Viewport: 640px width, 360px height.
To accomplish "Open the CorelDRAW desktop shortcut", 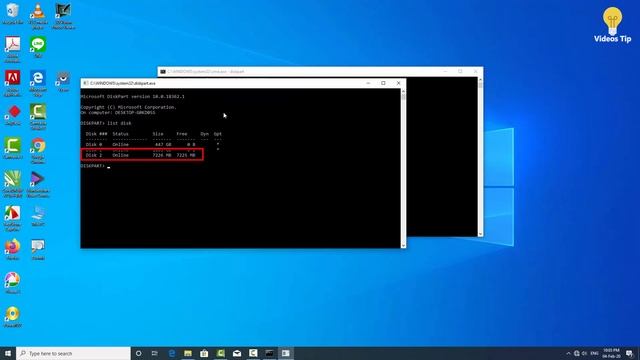I will pos(13,184).
